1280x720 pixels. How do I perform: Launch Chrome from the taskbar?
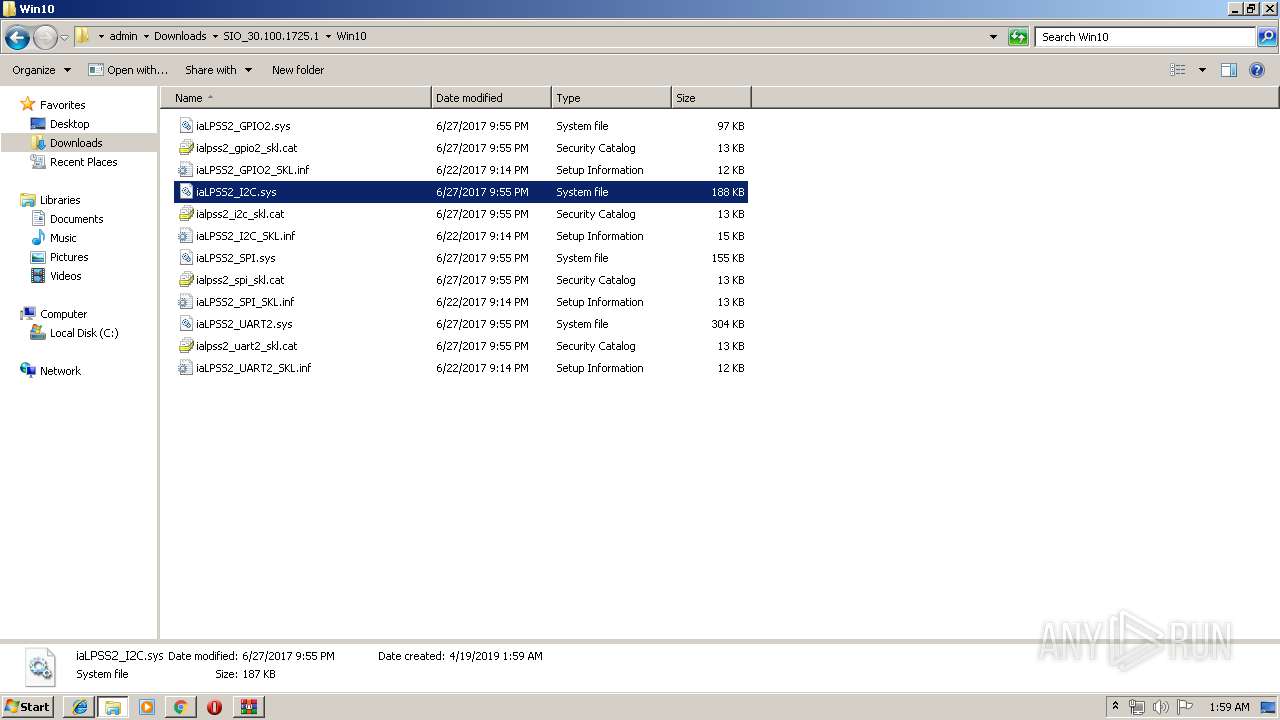pos(180,707)
